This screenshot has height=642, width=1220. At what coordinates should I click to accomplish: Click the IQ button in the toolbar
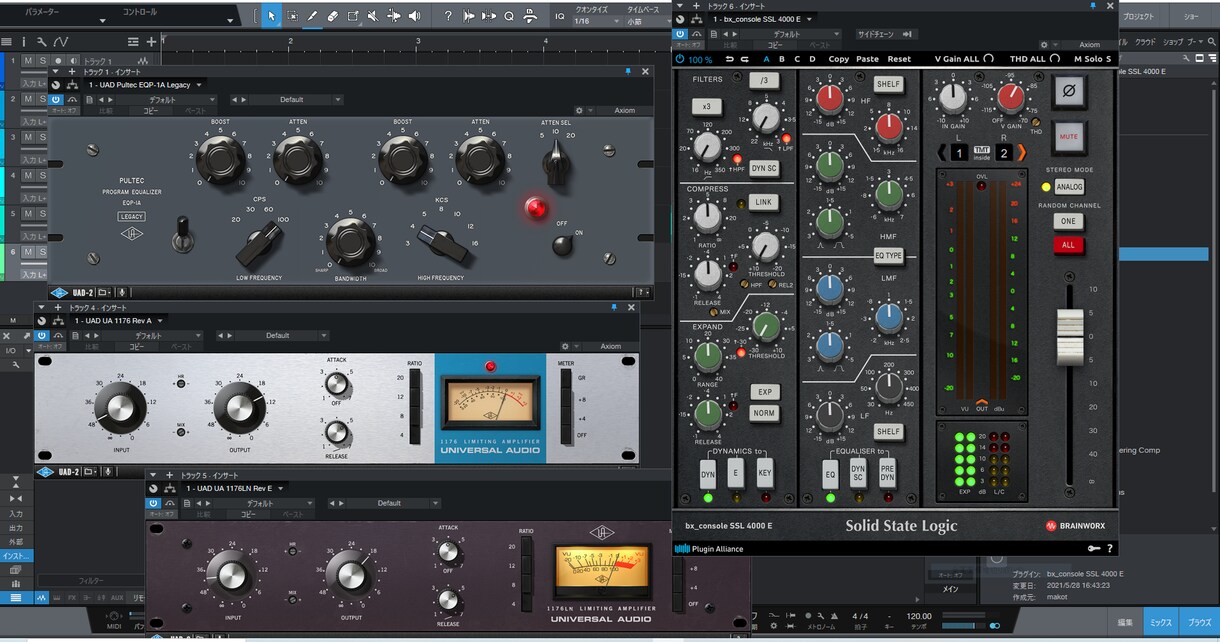(559, 16)
